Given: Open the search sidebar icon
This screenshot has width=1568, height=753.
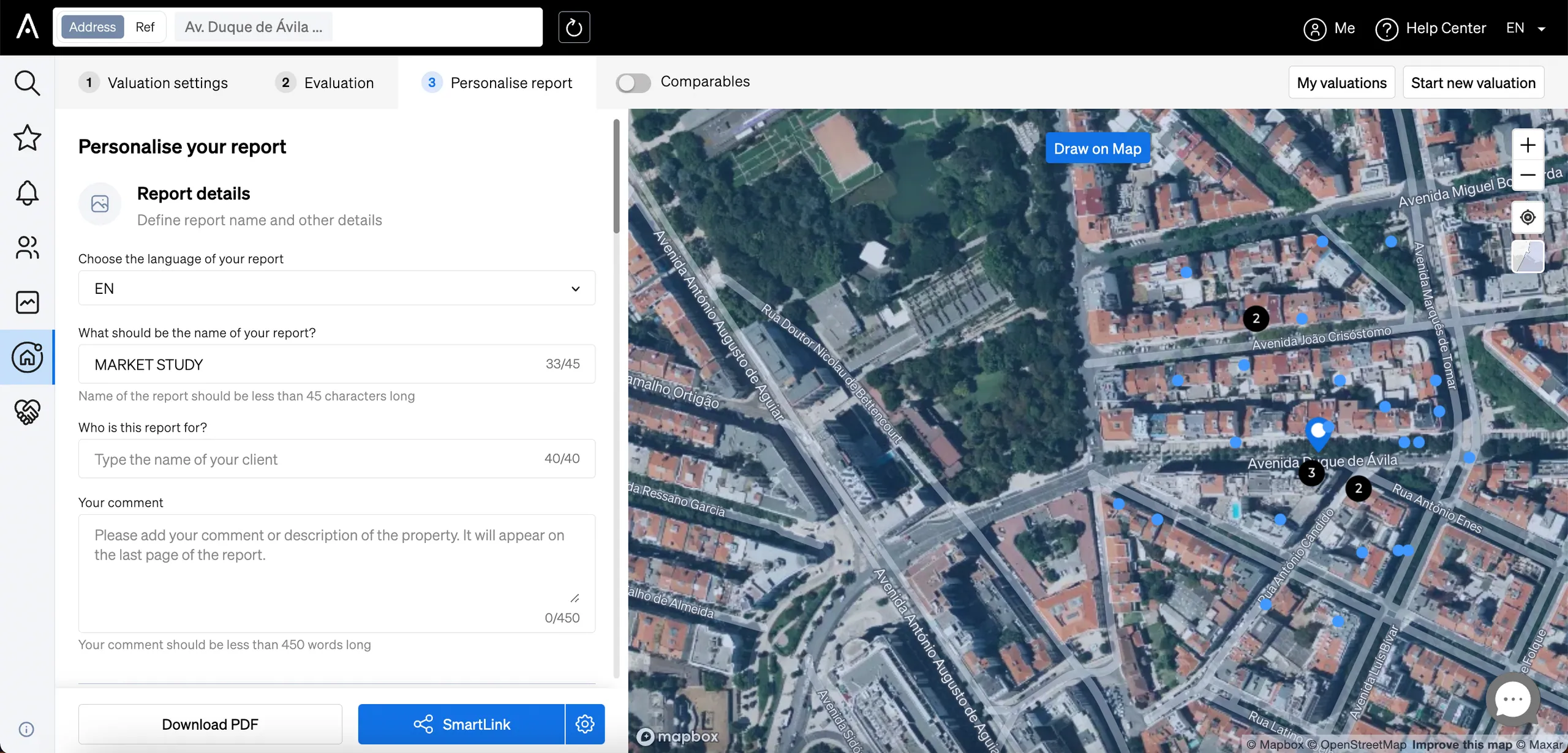Looking at the screenshot, I should (27, 83).
